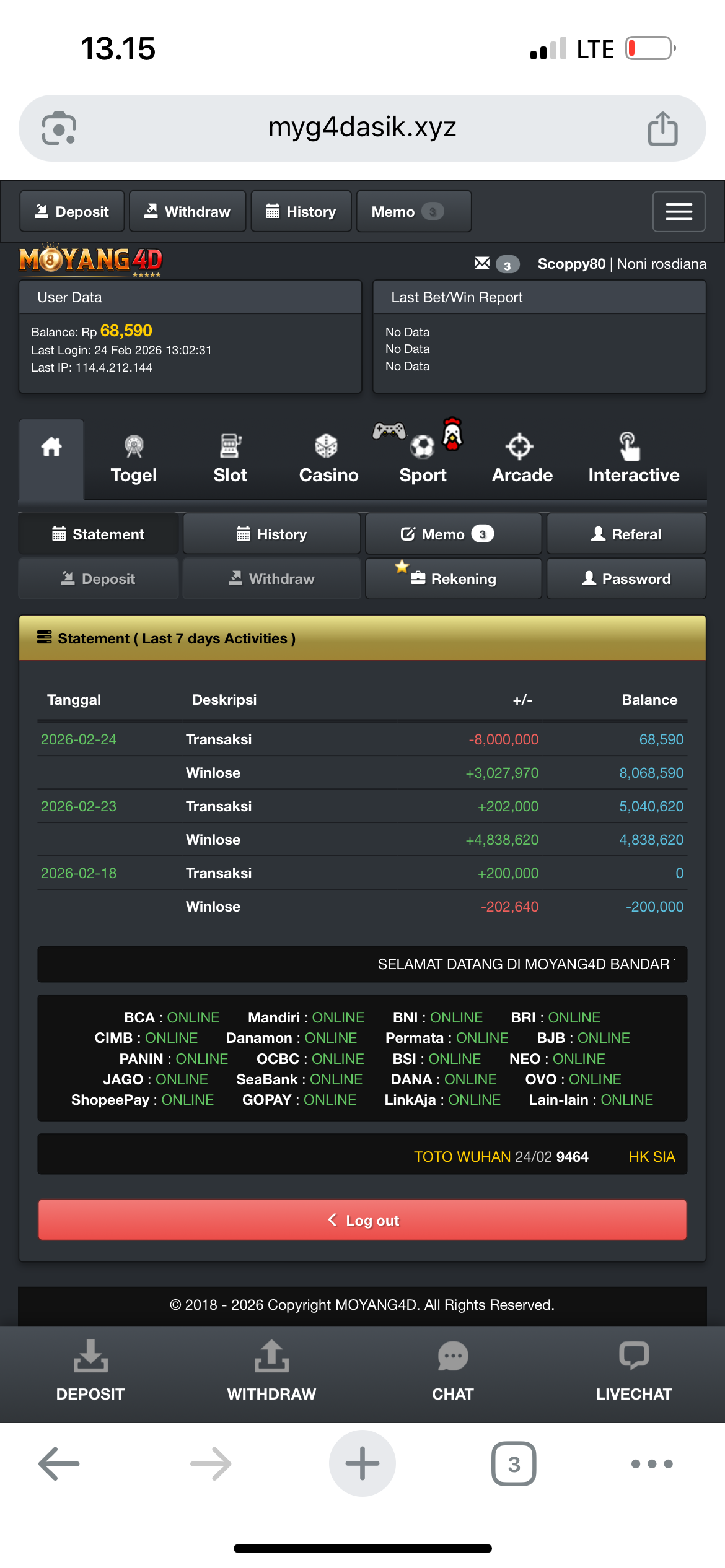Screen dimensions: 725x1568
Task: Click the +4,838,620 winlose amount
Action: pyautogui.click(x=502, y=840)
